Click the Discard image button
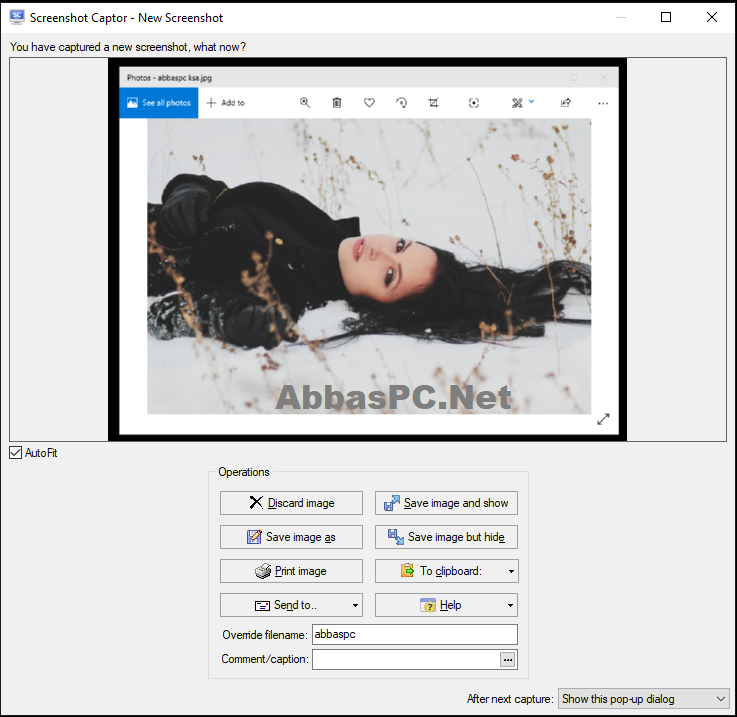This screenshot has height=717, width=737. 291,503
